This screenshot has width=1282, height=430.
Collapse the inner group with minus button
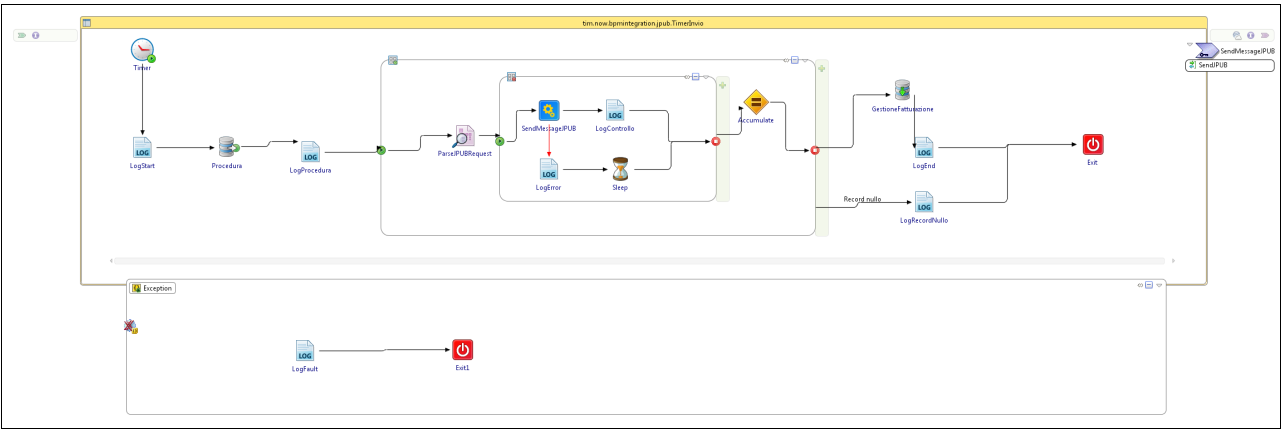point(695,77)
